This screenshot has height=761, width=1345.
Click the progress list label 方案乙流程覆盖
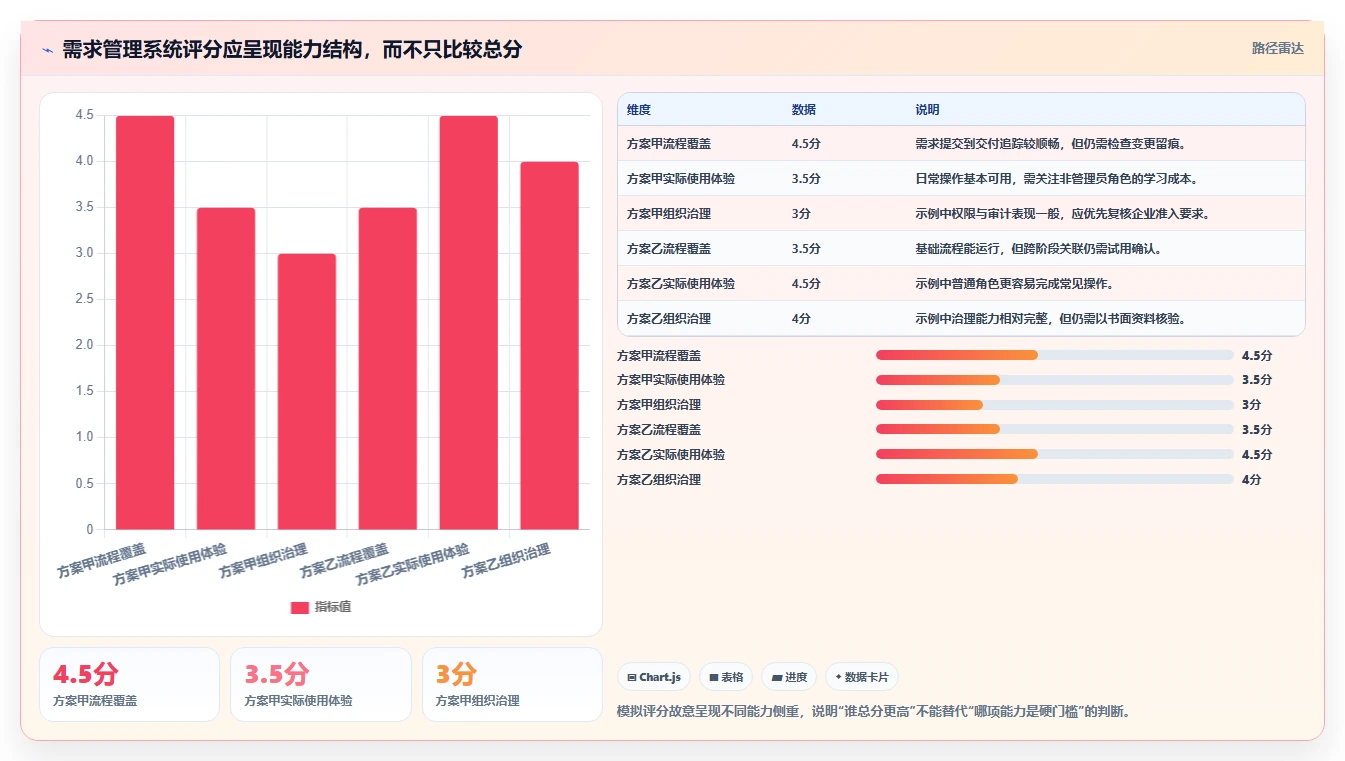(659, 430)
